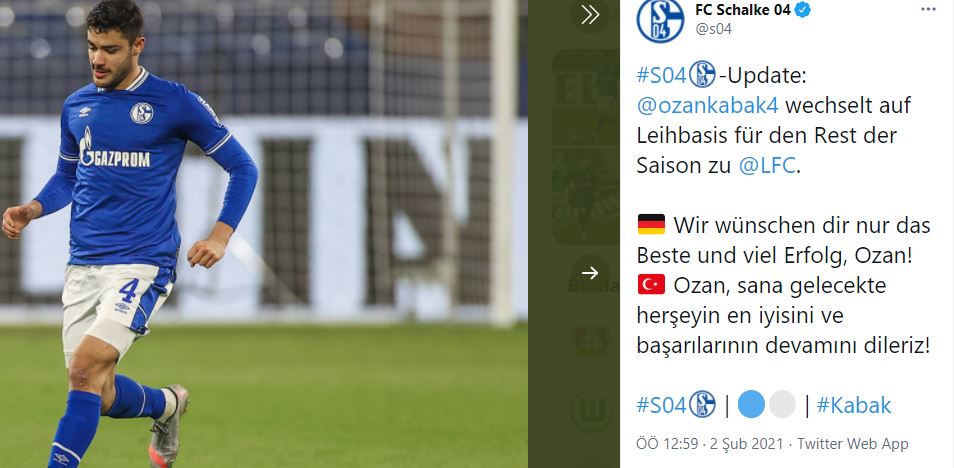Click the double chevron collapse icon

590,15
